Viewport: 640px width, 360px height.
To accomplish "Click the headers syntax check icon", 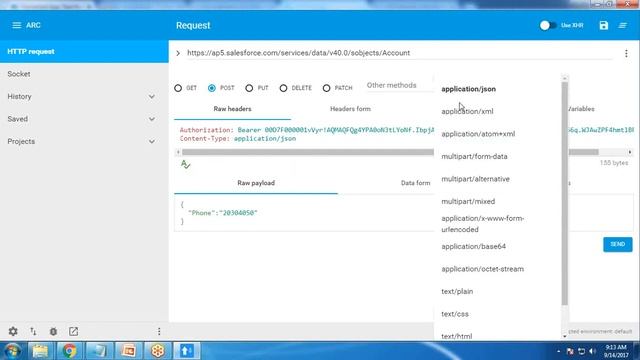I will tap(185, 164).
